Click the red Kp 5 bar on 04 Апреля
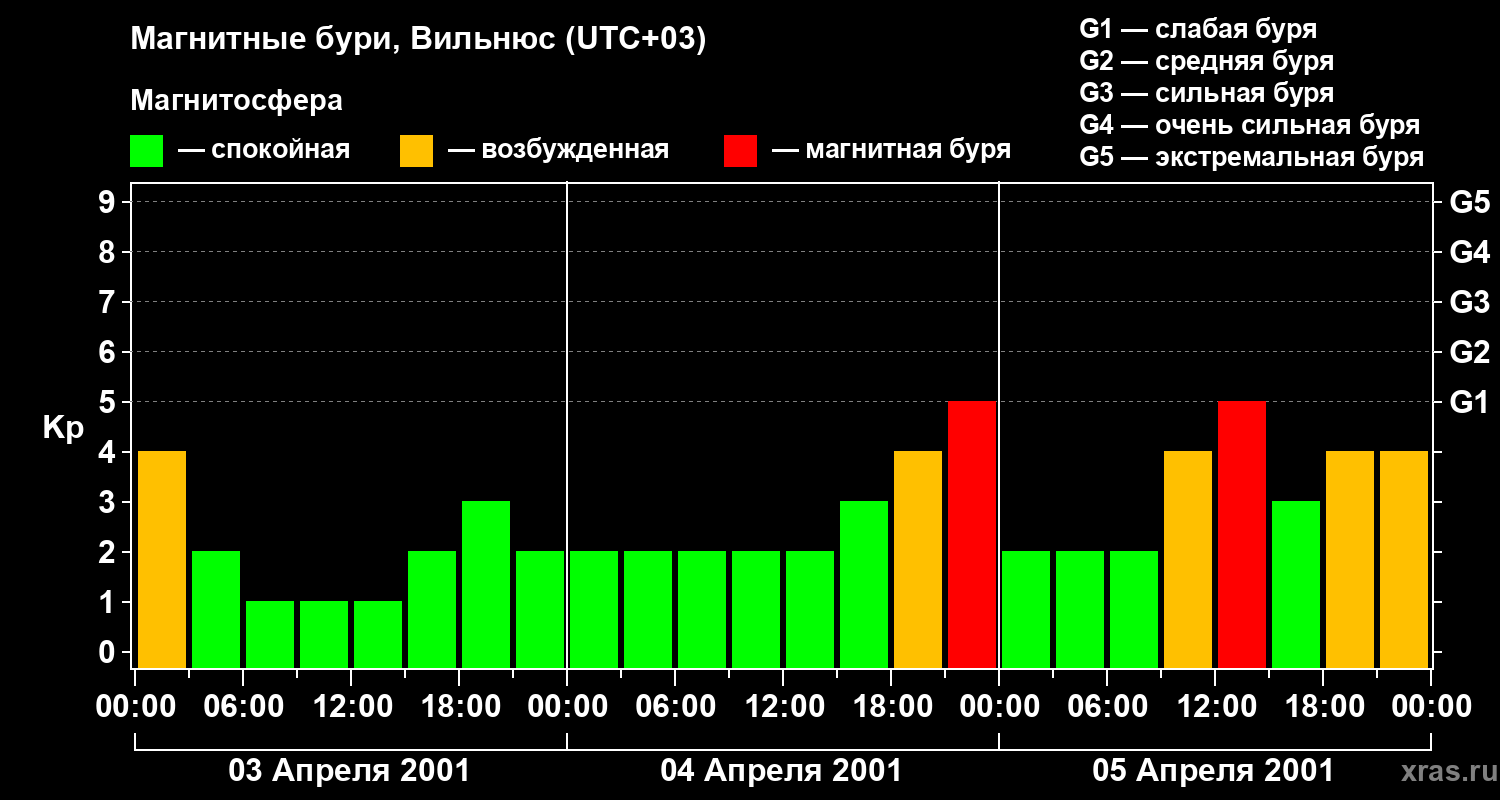This screenshot has width=1500, height=800. 972,534
